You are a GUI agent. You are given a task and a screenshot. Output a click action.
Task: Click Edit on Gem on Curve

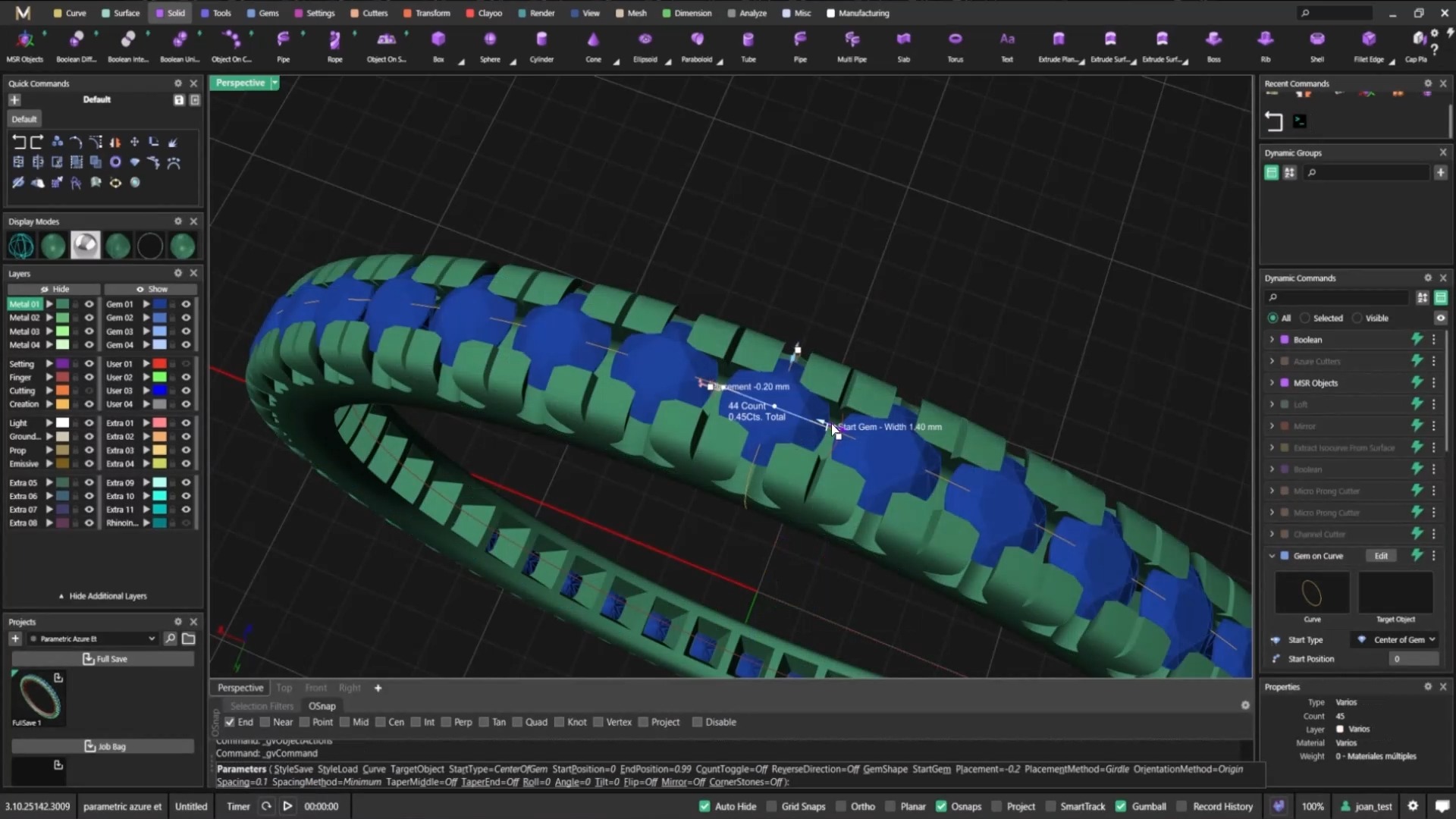click(x=1381, y=556)
